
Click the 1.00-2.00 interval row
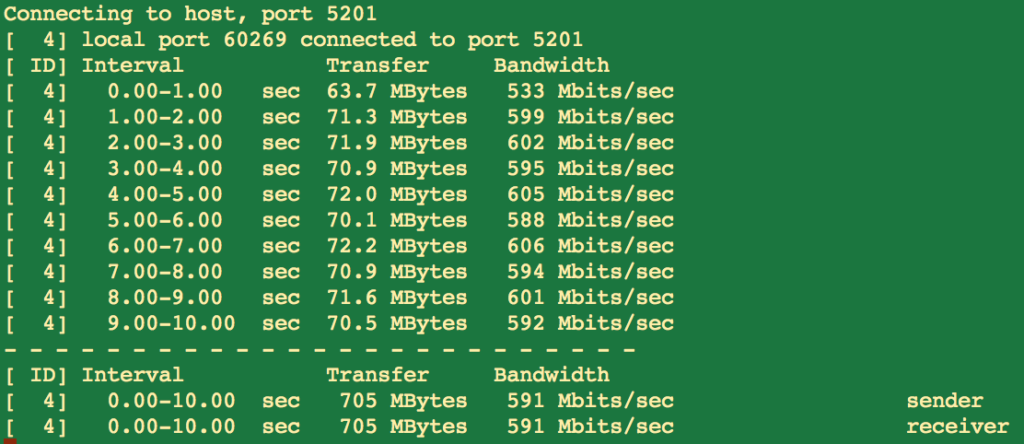point(339,118)
